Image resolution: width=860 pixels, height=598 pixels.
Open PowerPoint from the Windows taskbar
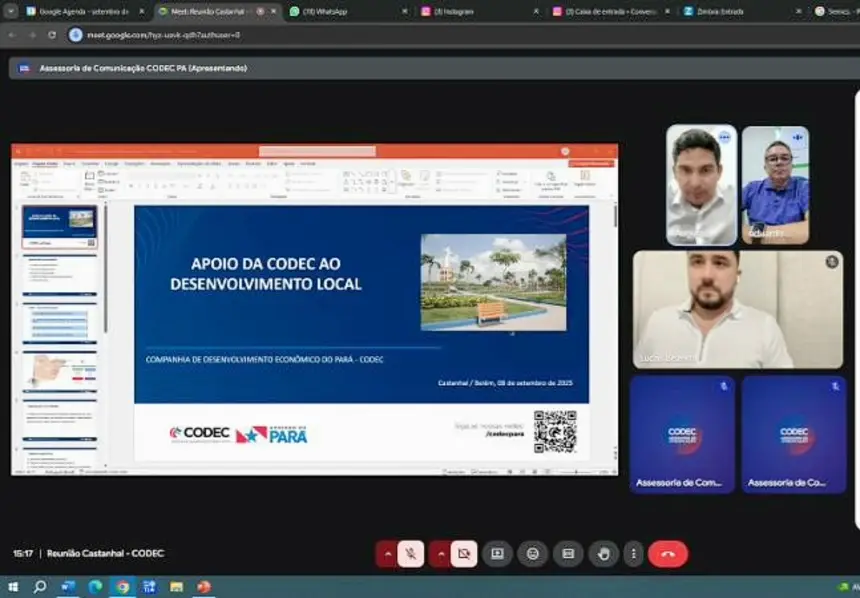pyautogui.click(x=204, y=587)
